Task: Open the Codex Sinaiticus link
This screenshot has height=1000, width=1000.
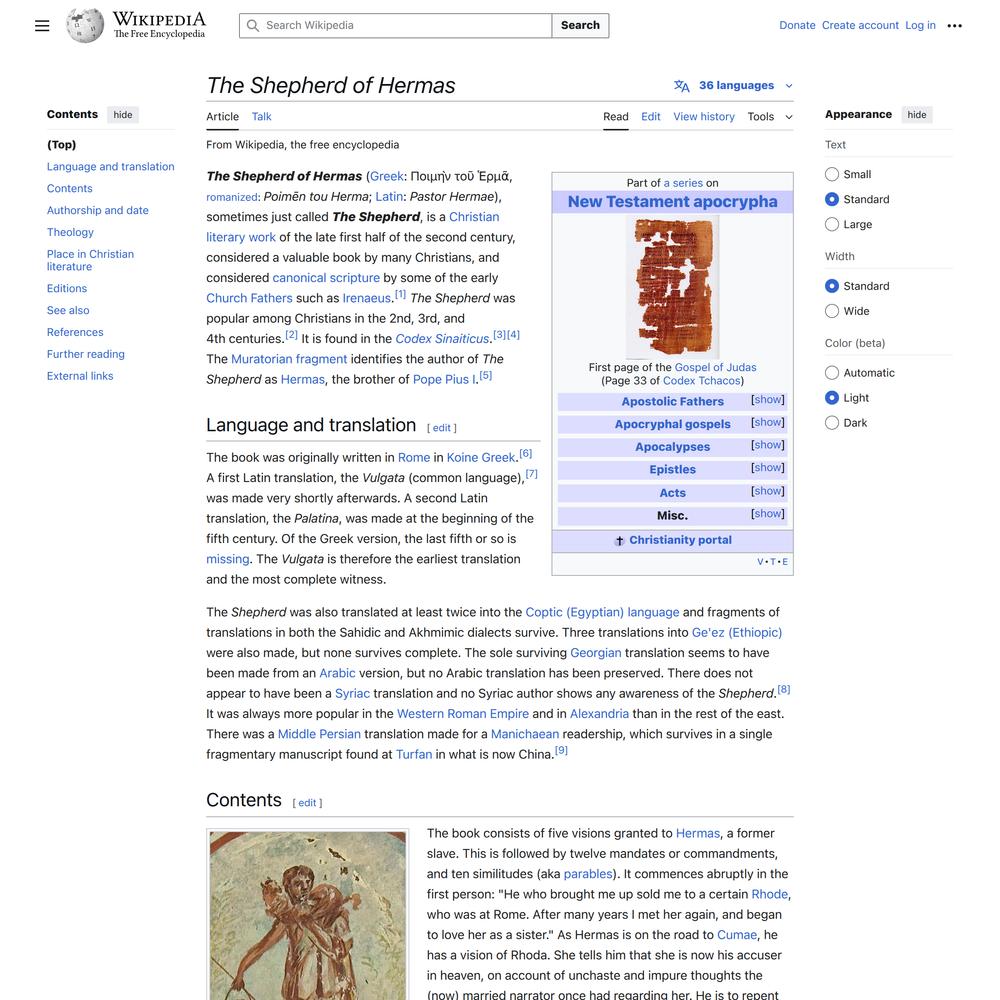Action: tap(442, 339)
